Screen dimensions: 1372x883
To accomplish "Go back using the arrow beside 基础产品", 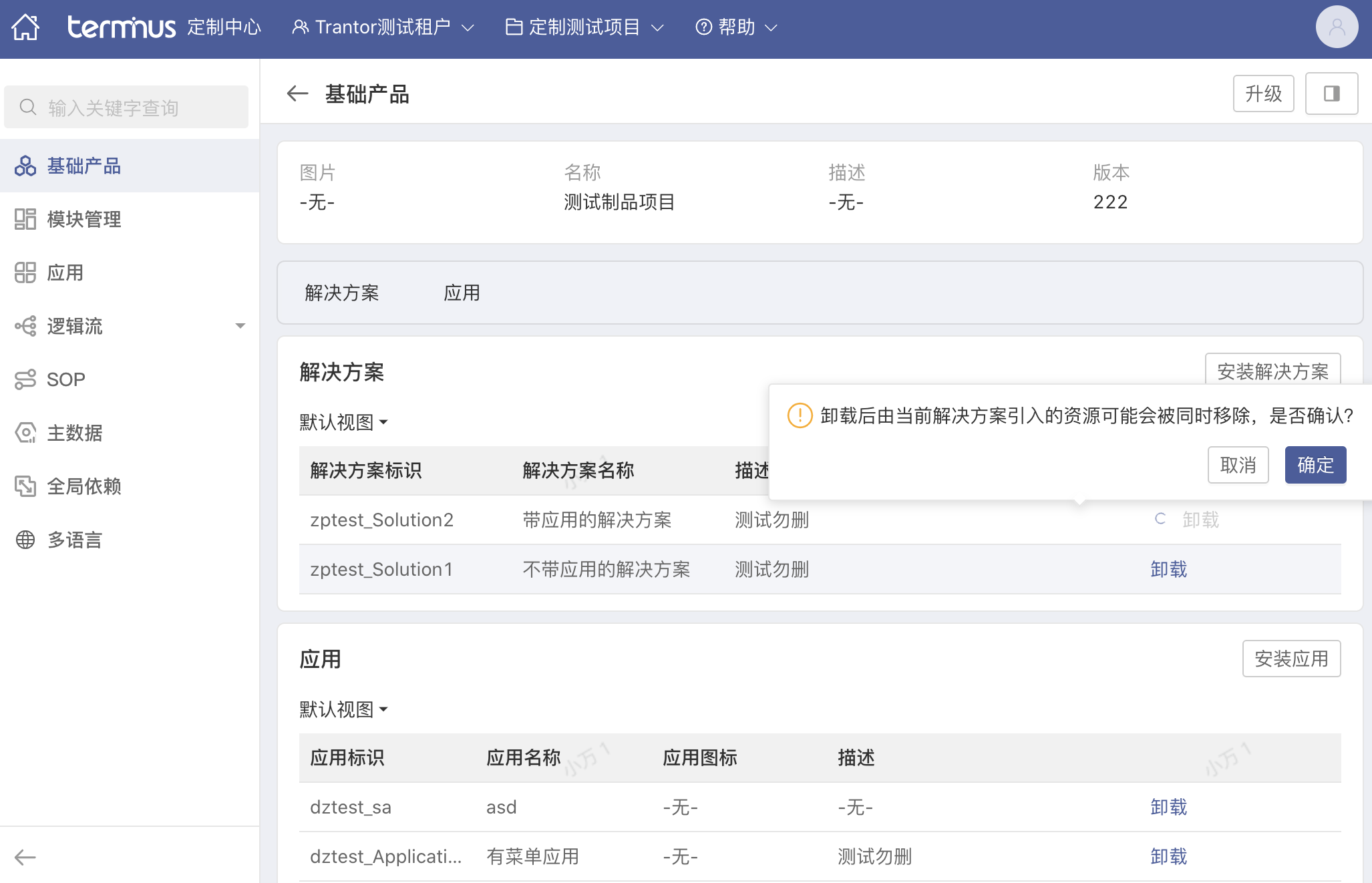I will (x=297, y=94).
